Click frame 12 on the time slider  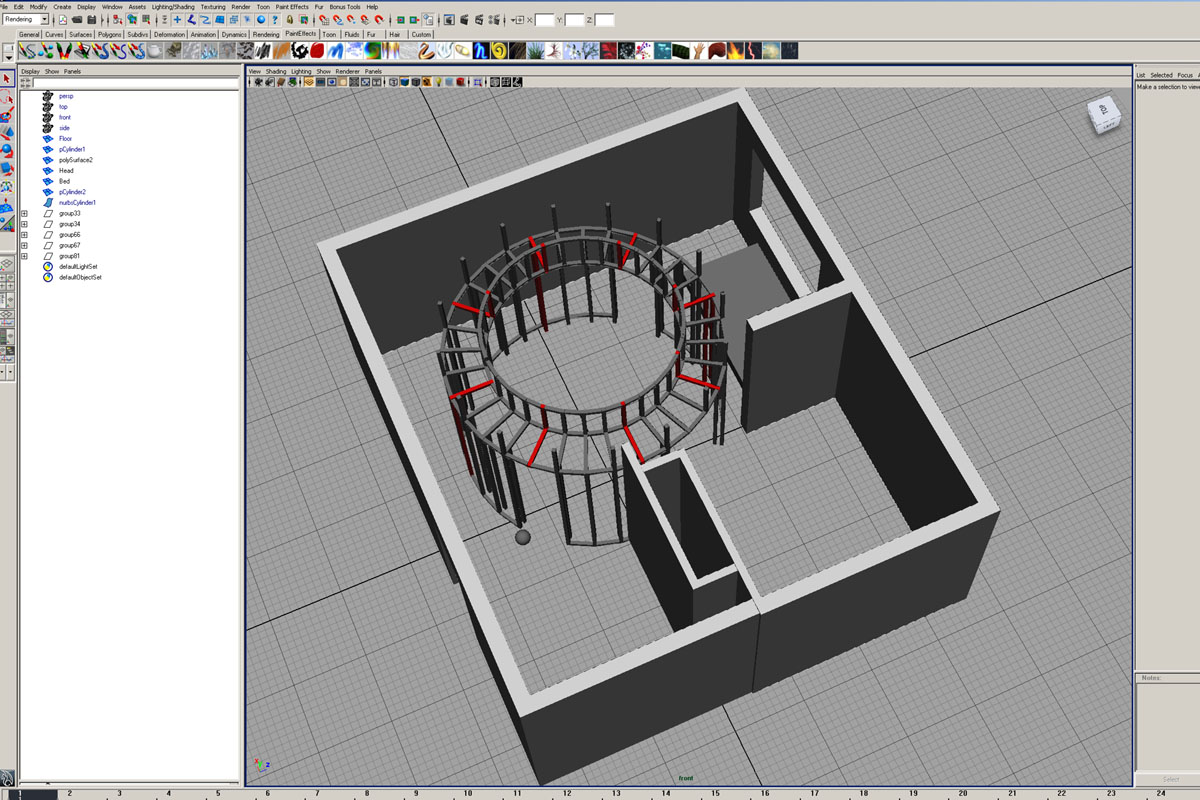pyautogui.click(x=565, y=793)
